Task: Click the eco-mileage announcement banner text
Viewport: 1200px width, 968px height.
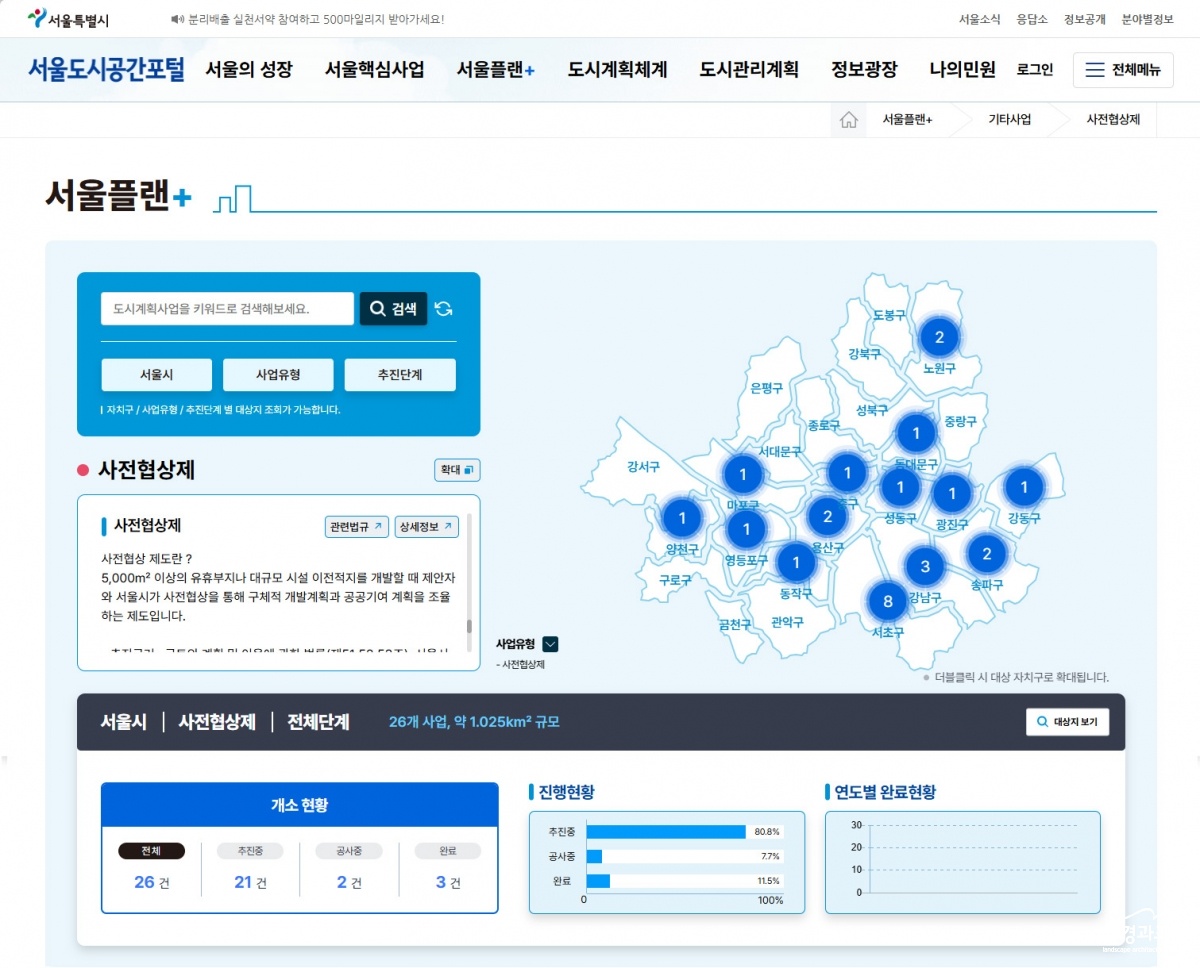Action: click(316, 19)
